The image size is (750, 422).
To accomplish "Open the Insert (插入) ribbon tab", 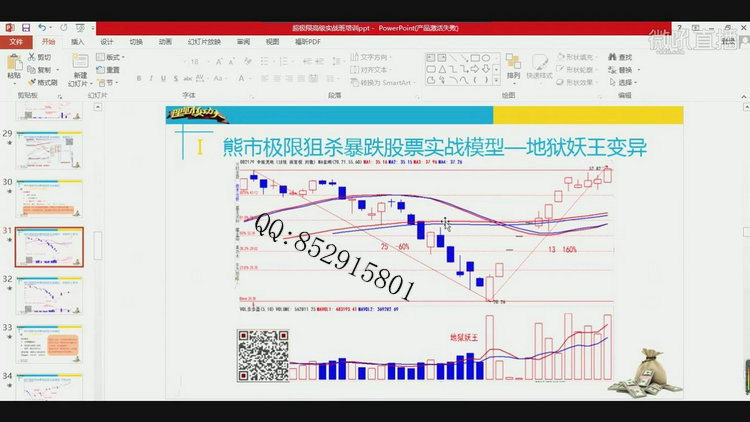I will point(77,42).
